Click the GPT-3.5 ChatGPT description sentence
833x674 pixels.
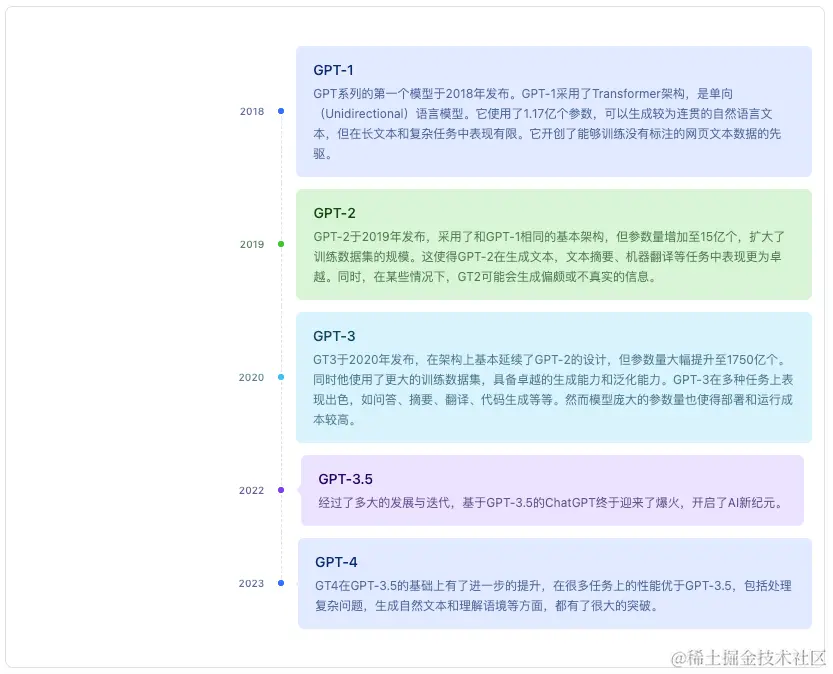[552, 502]
